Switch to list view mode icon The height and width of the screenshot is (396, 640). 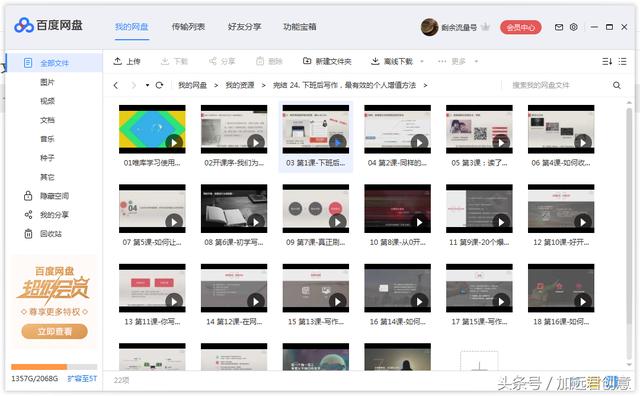[x=622, y=61]
